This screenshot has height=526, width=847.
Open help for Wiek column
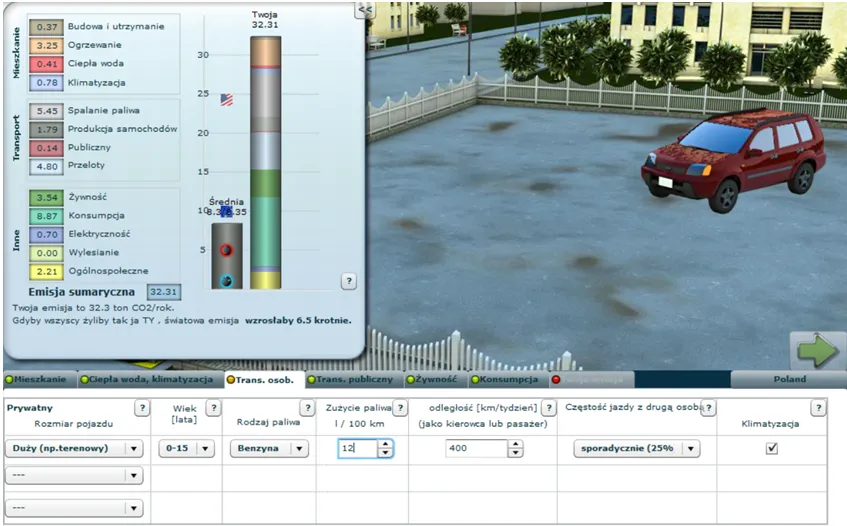coord(213,408)
